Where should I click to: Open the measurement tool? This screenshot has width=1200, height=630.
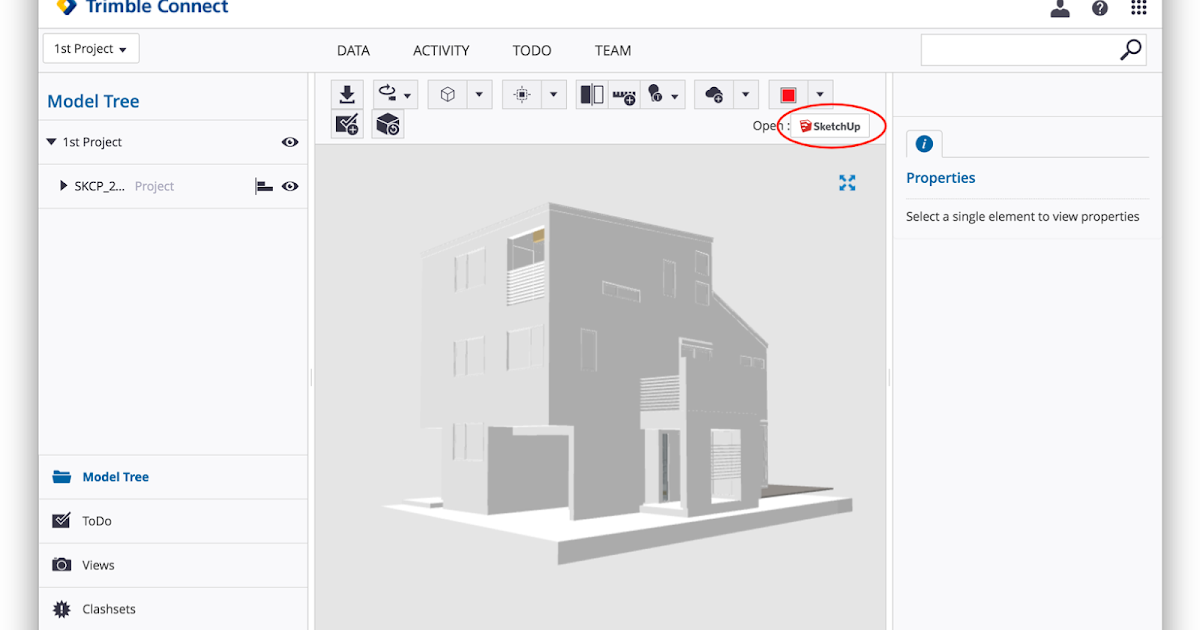(623, 93)
